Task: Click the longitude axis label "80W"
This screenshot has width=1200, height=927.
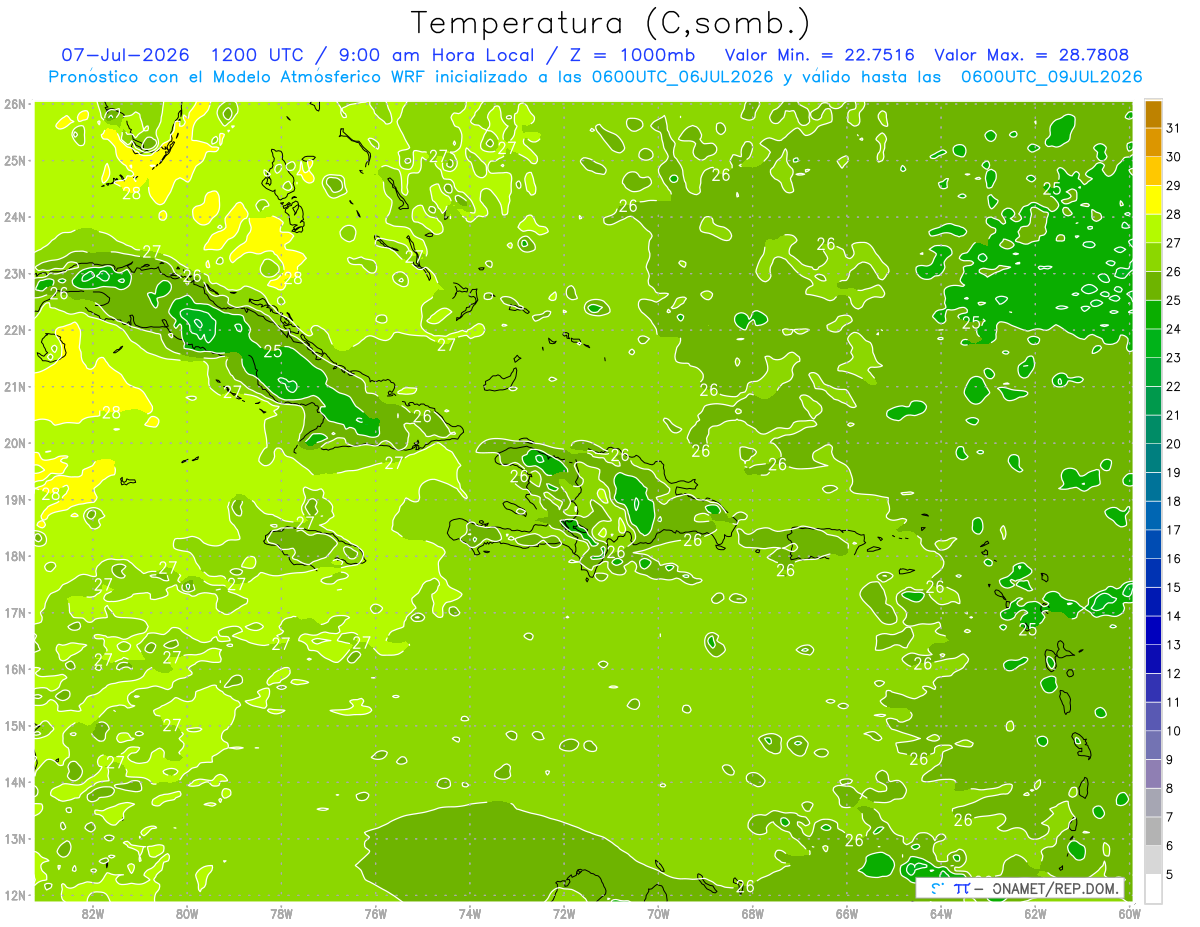Action: [x=187, y=914]
